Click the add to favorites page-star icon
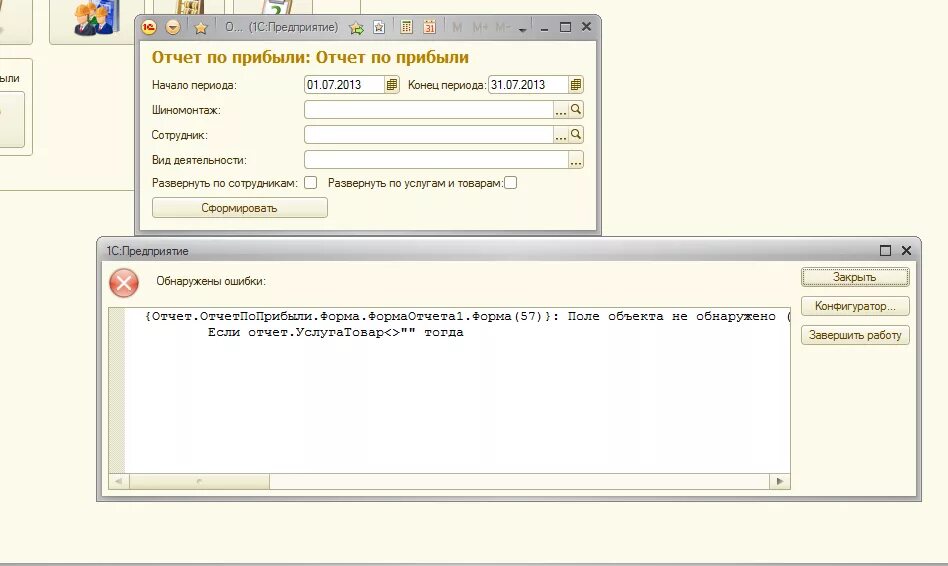The image size is (948, 566). pos(379,27)
